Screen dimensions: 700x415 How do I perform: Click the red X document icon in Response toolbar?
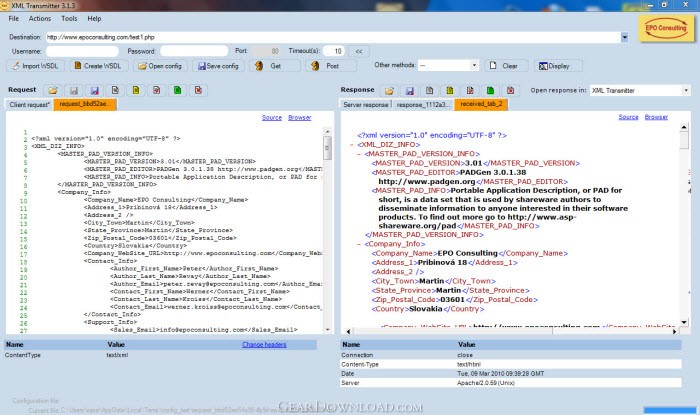pyautogui.click(x=511, y=91)
